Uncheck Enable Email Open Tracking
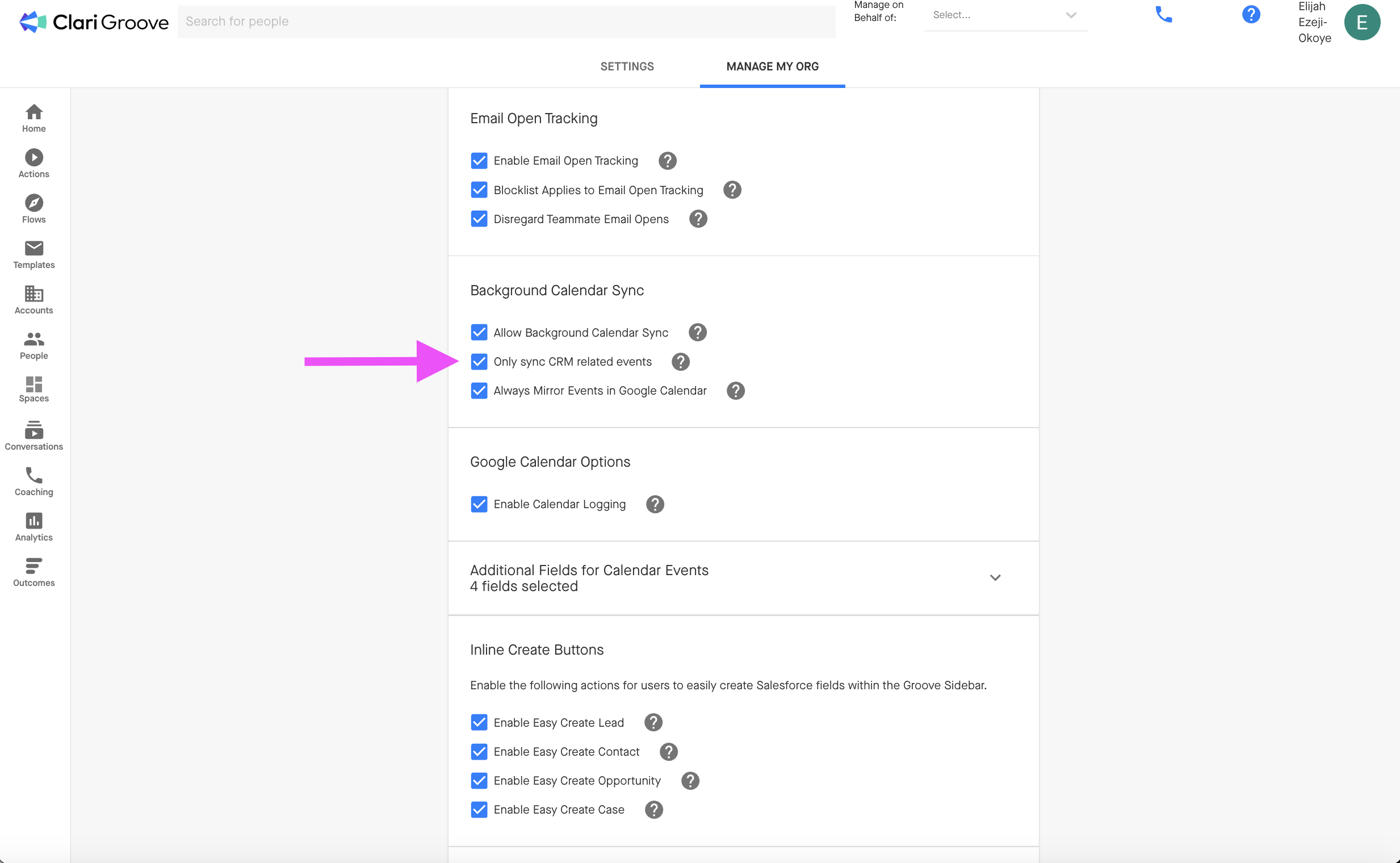The image size is (1400, 863). click(479, 161)
